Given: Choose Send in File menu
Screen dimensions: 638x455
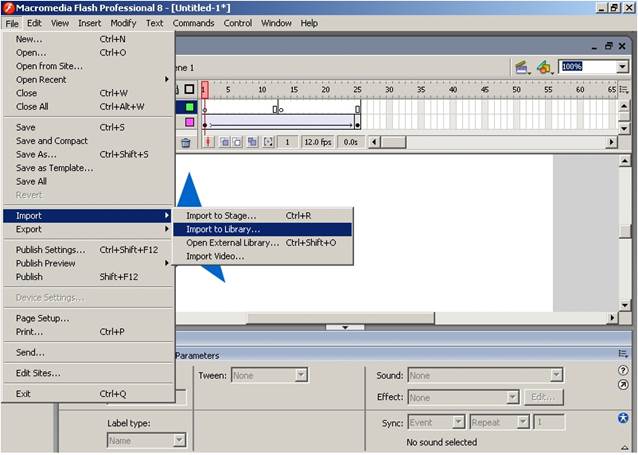Looking at the screenshot, I should [90, 352].
